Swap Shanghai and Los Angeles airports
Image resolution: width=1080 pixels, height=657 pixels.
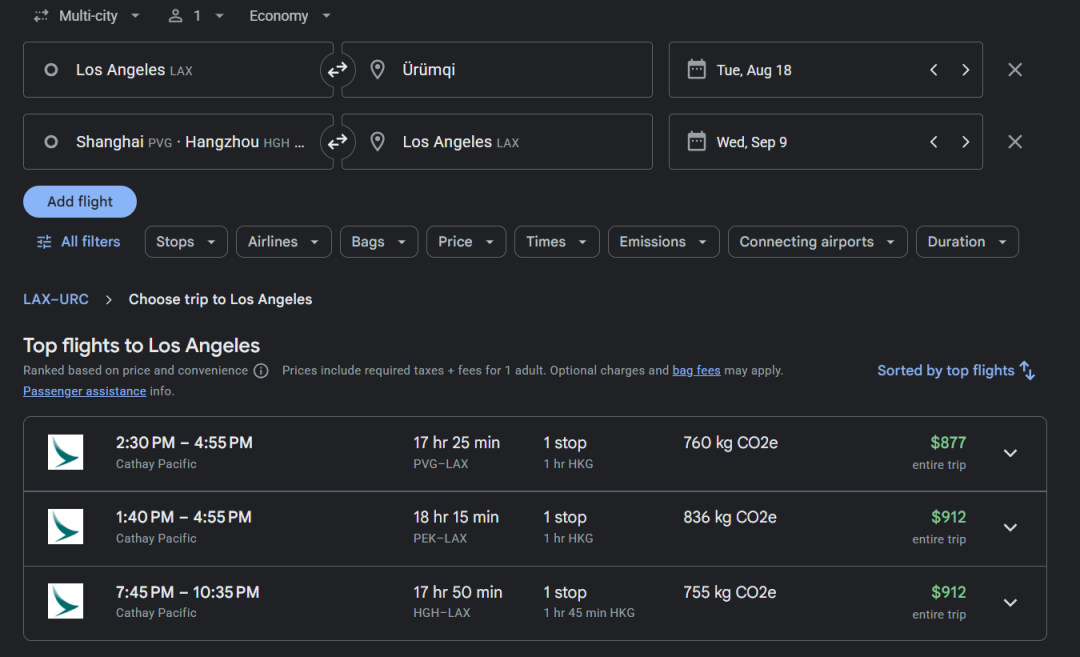click(x=338, y=142)
